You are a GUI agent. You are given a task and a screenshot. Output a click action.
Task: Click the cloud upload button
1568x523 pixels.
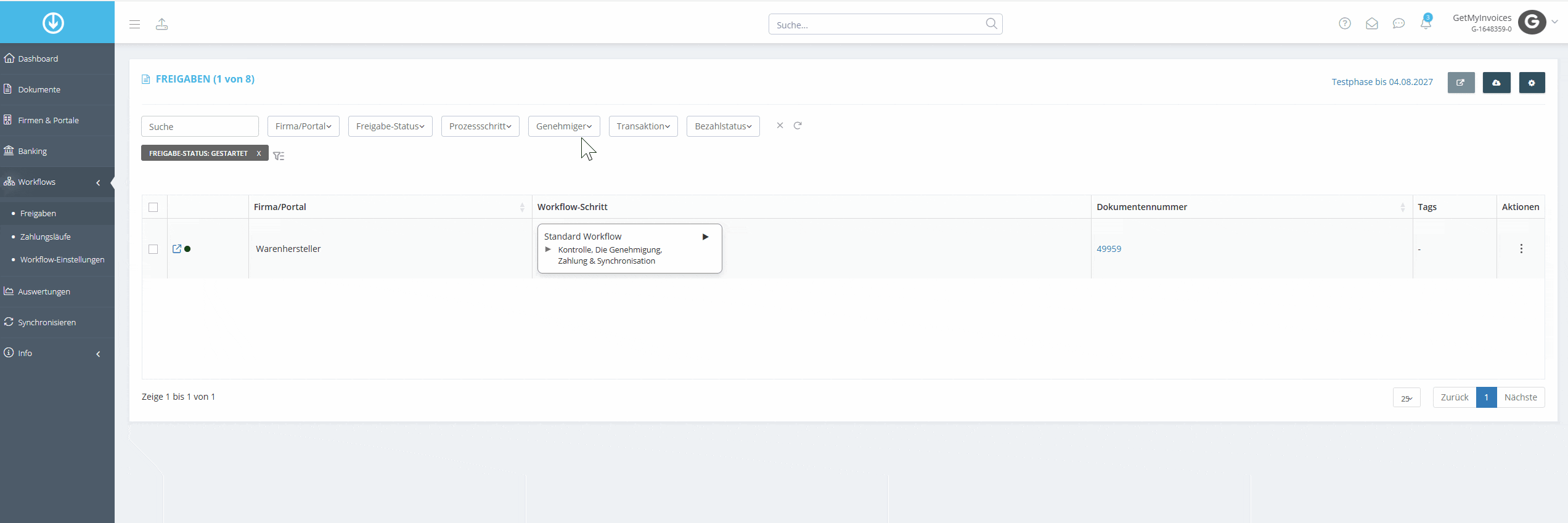(x=1497, y=83)
